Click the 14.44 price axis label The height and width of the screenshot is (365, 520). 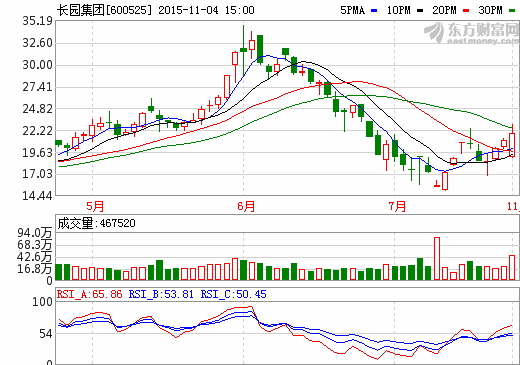[38, 195]
